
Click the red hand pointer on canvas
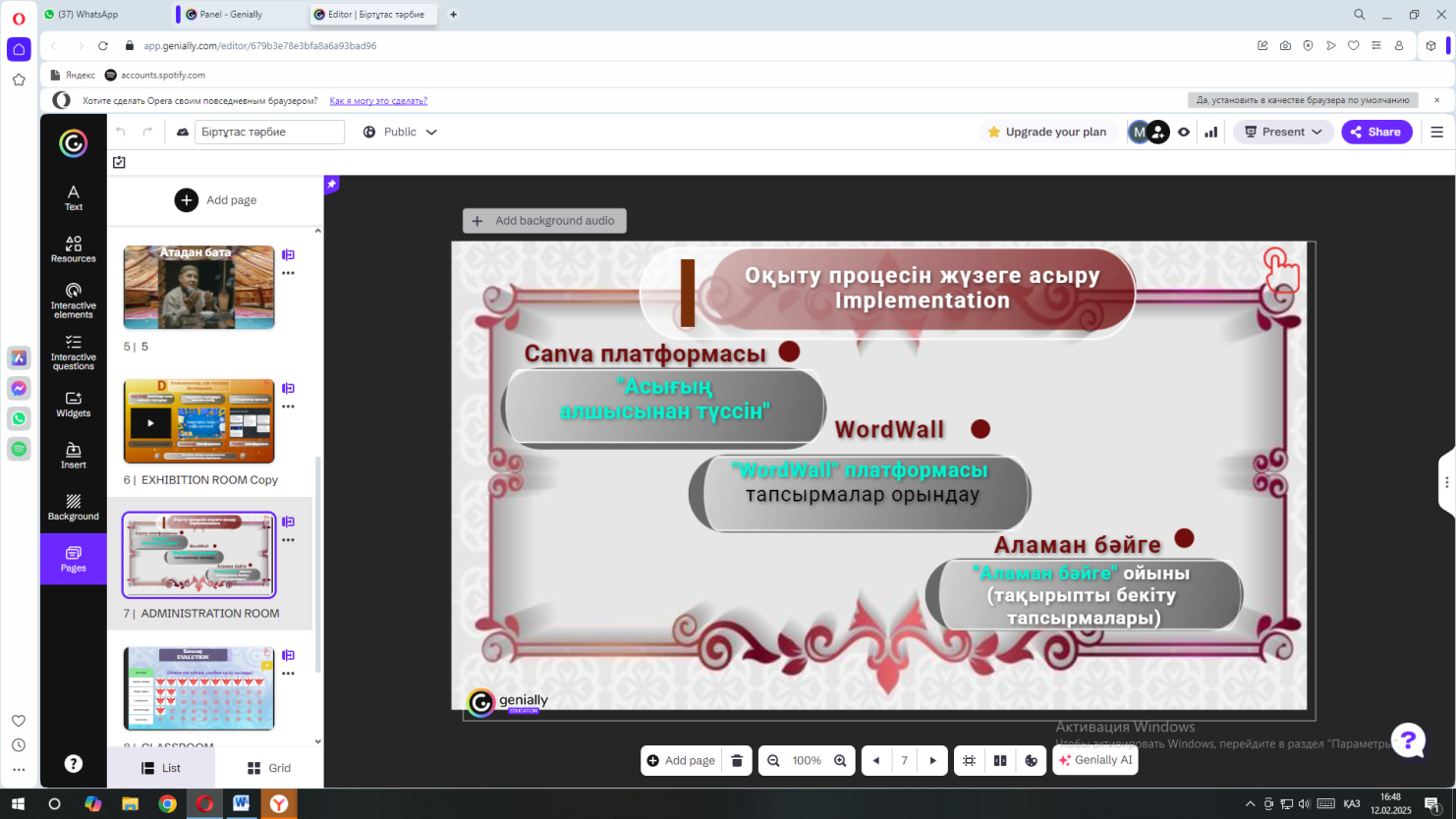coord(1281,270)
